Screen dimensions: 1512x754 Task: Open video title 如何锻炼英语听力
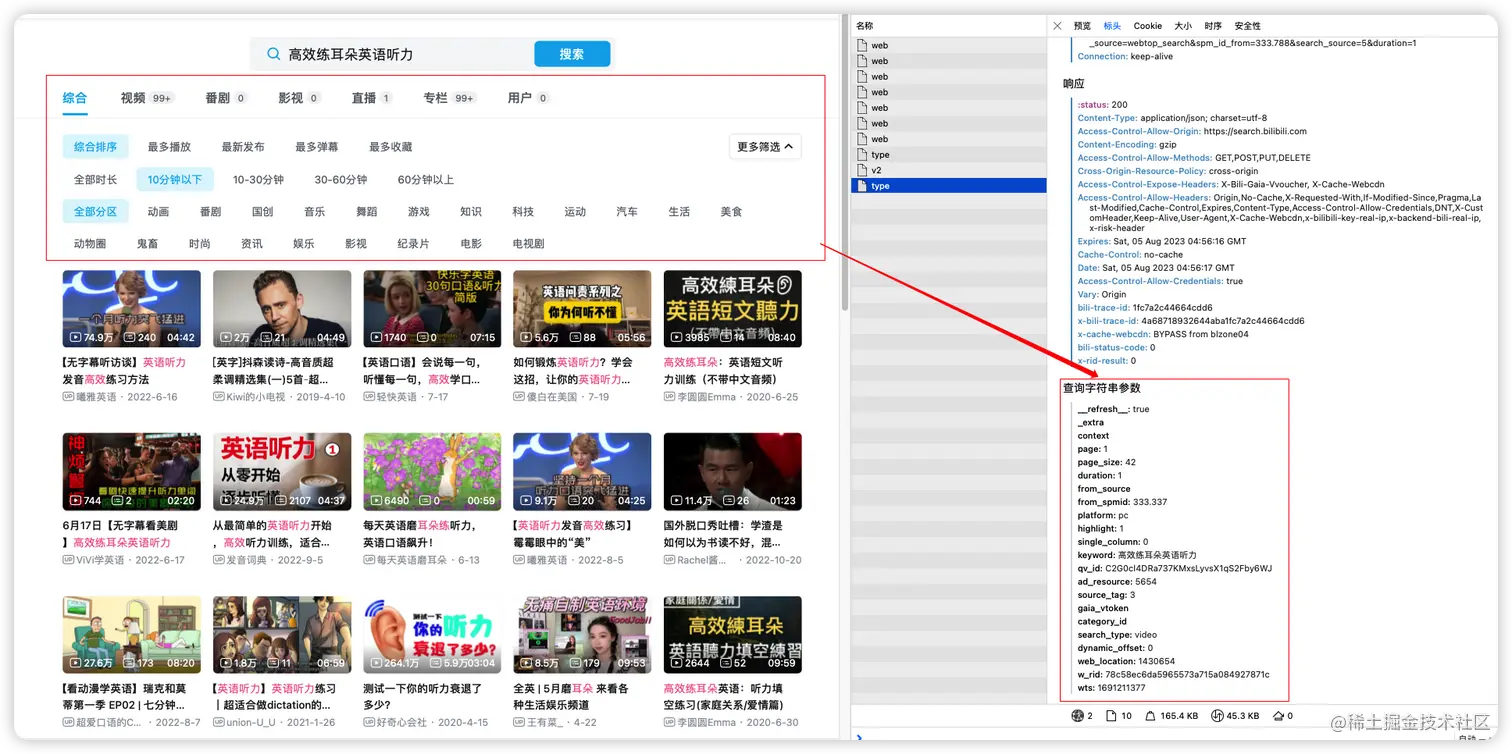(x=573, y=371)
